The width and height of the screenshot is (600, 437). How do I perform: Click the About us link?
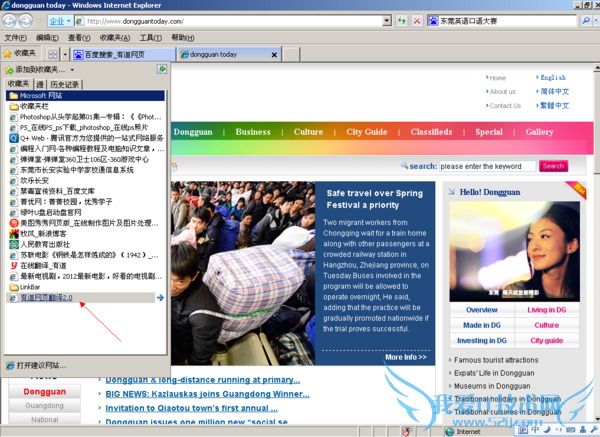pyautogui.click(x=502, y=91)
